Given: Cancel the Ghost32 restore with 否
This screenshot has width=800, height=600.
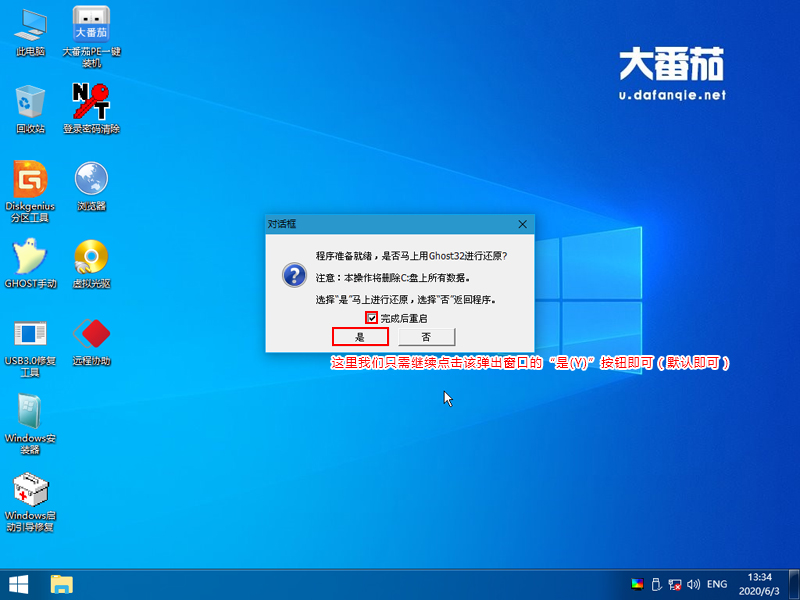Looking at the screenshot, I should [x=426, y=337].
